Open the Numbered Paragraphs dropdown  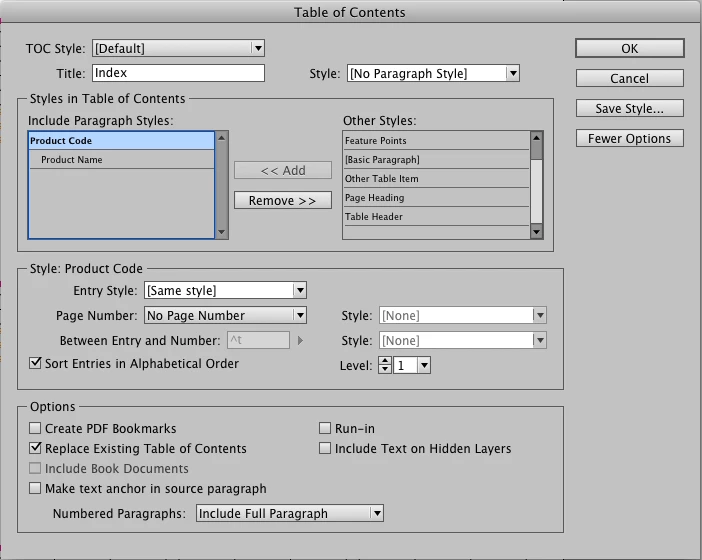tap(290, 513)
